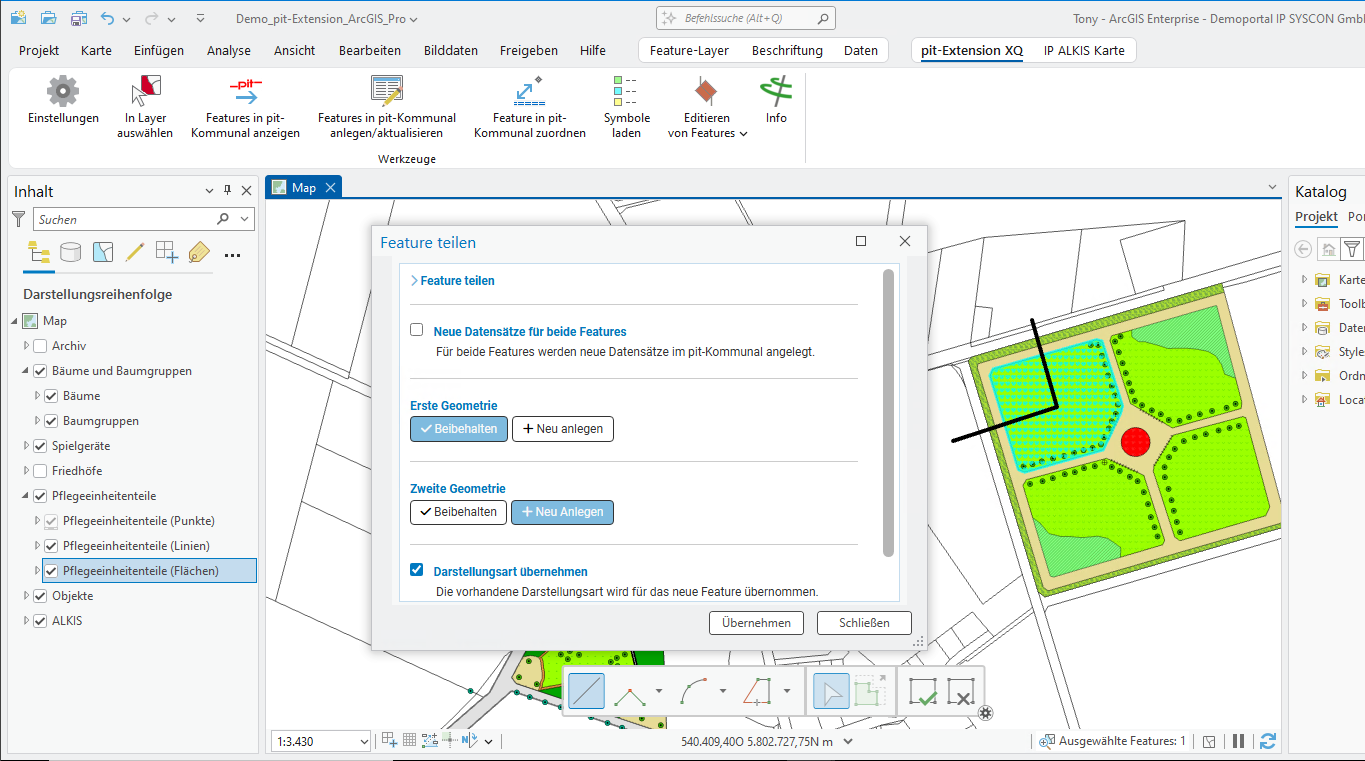The width and height of the screenshot is (1365, 761).
Task: Click the 'Symbole laden' tool
Action: (x=627, y=103)
